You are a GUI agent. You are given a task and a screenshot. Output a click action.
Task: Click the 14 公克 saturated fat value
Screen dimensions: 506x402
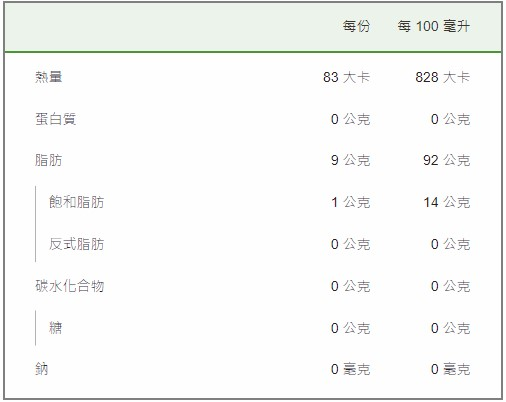click(x=446, y=202)
